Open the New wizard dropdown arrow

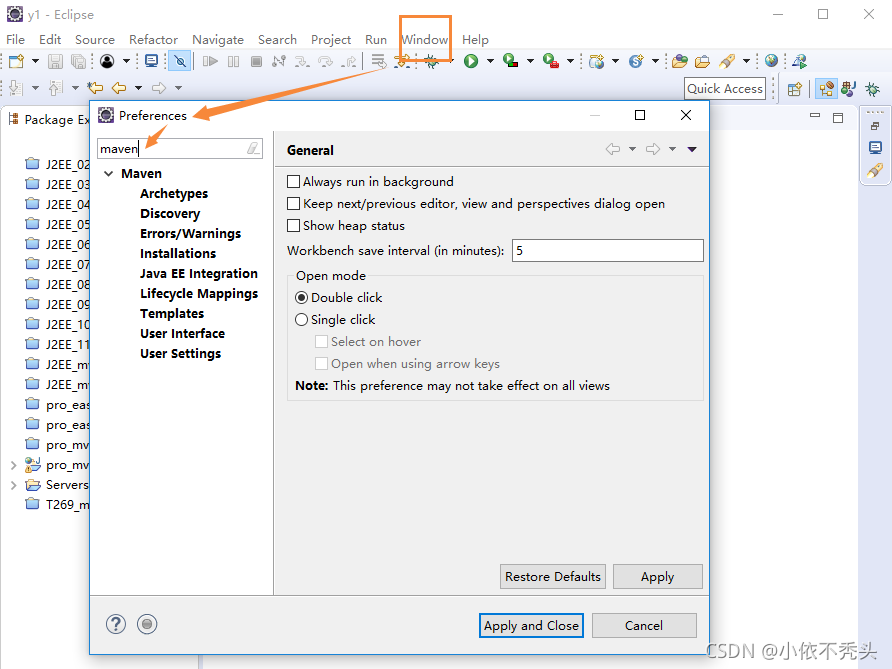[35, 61]
